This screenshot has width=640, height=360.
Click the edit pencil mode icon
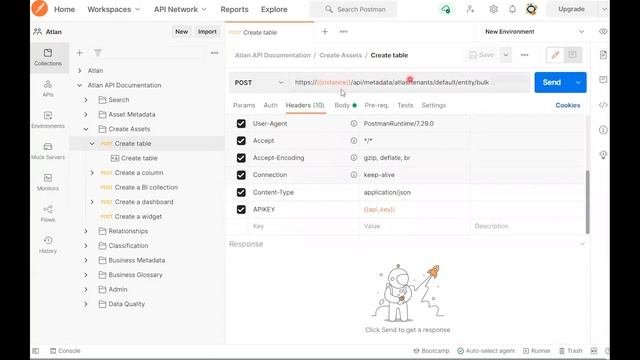click(x=555, y=55)
